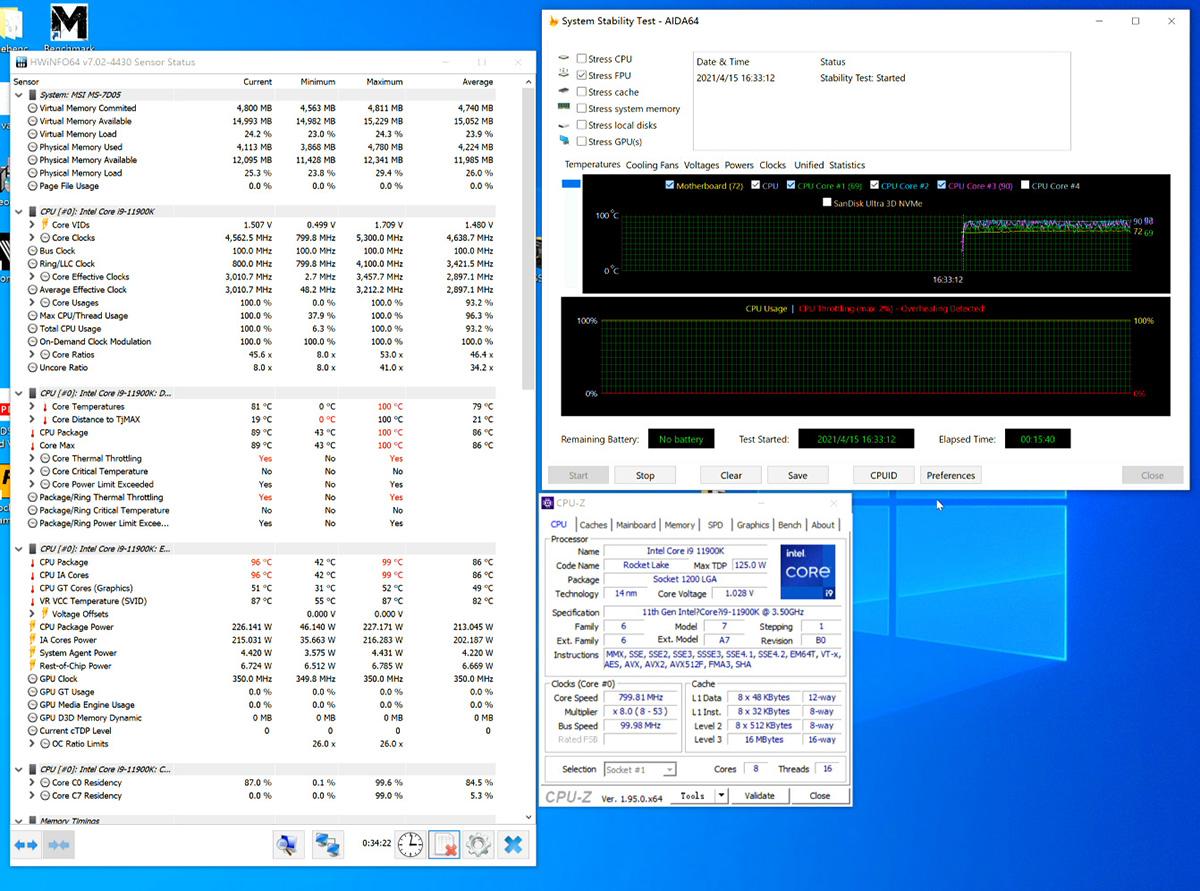Click the blue graph position slider beside the temperature chart
1200x891 pixels.
pos(571,184)
